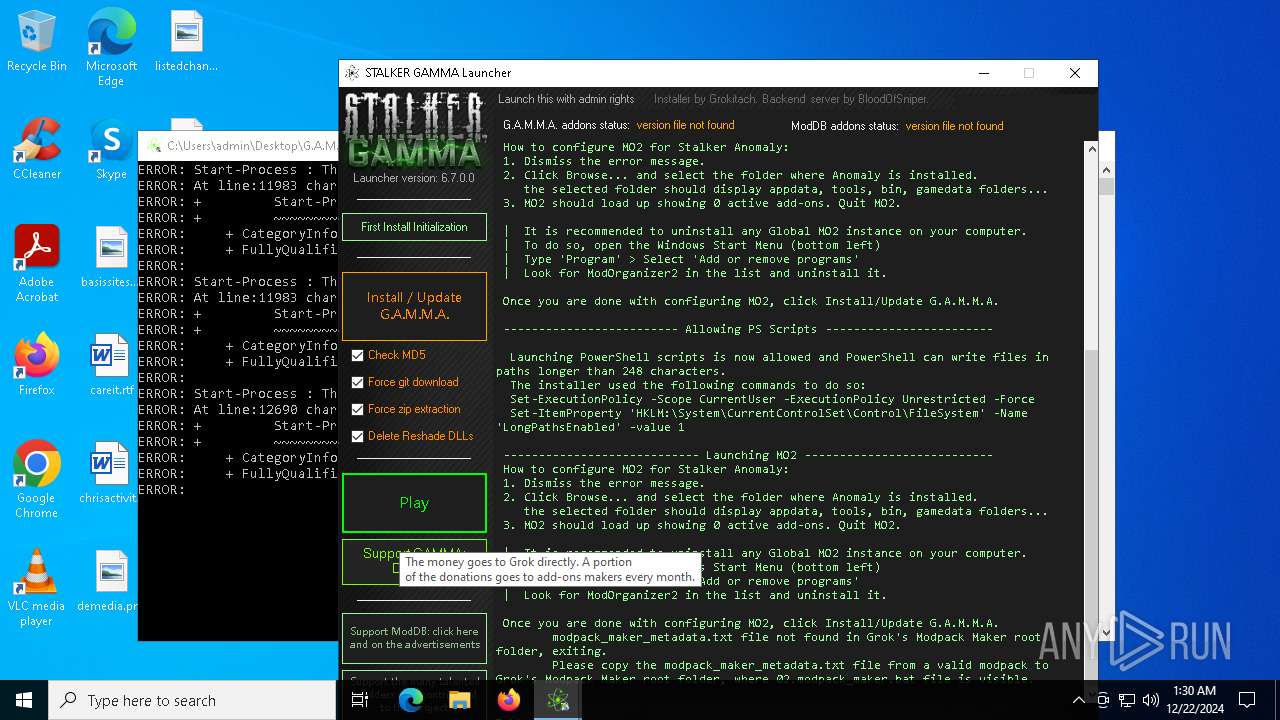
Task: Launch Adobe Acrobat from desktop
Action: (x=37, y=264)
